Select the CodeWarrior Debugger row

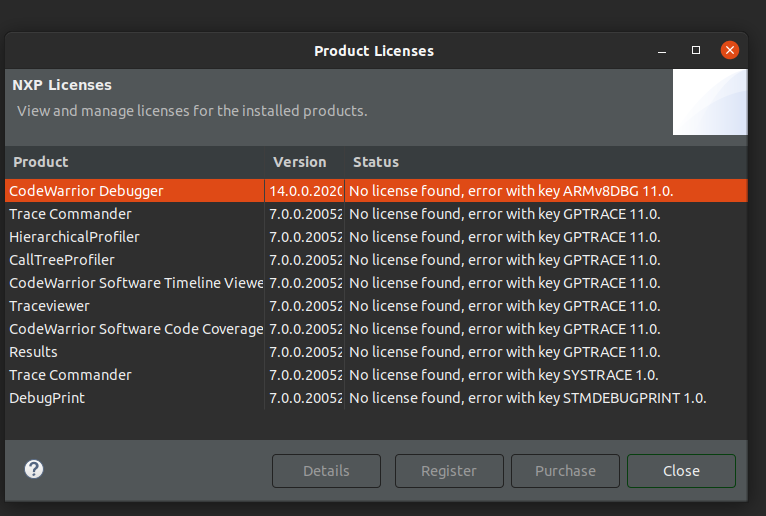pos(86,190)
